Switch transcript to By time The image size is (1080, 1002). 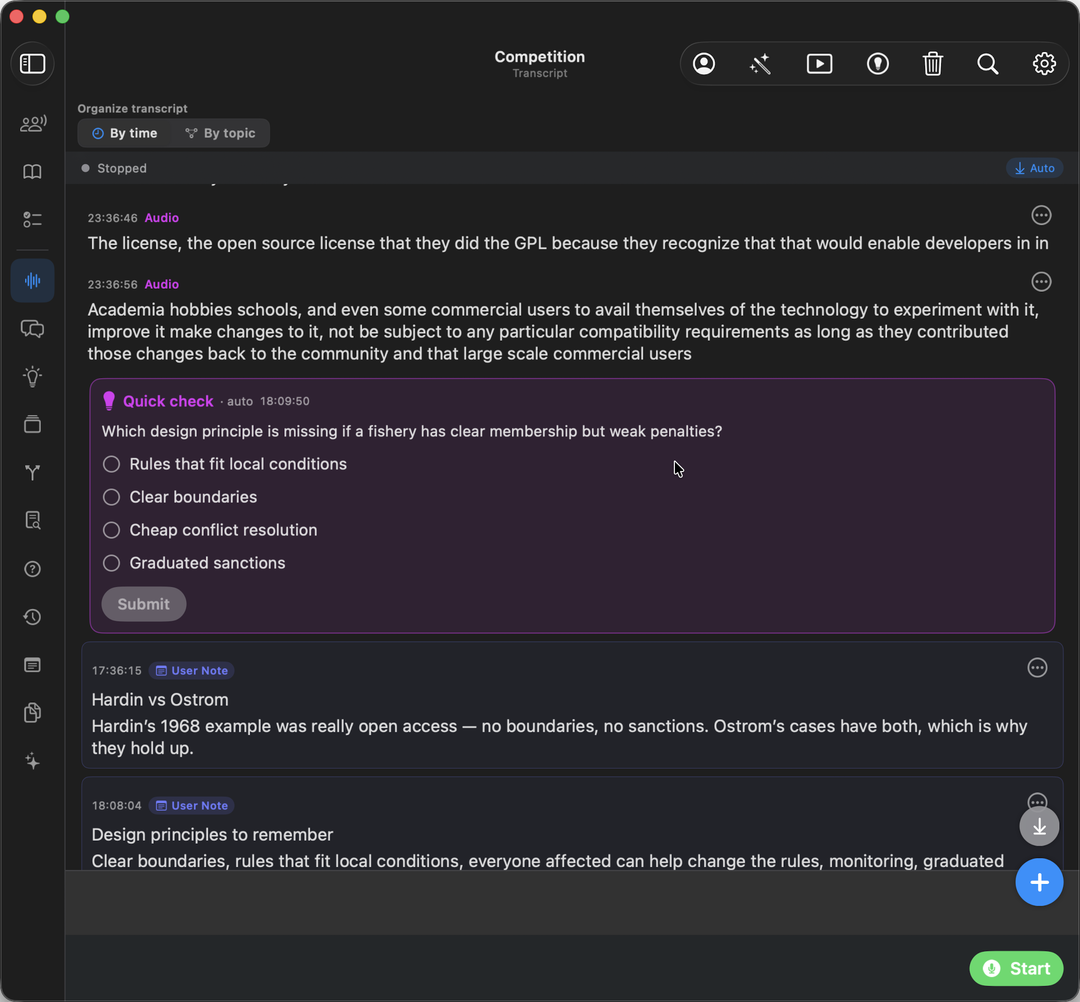pos(125,133)
